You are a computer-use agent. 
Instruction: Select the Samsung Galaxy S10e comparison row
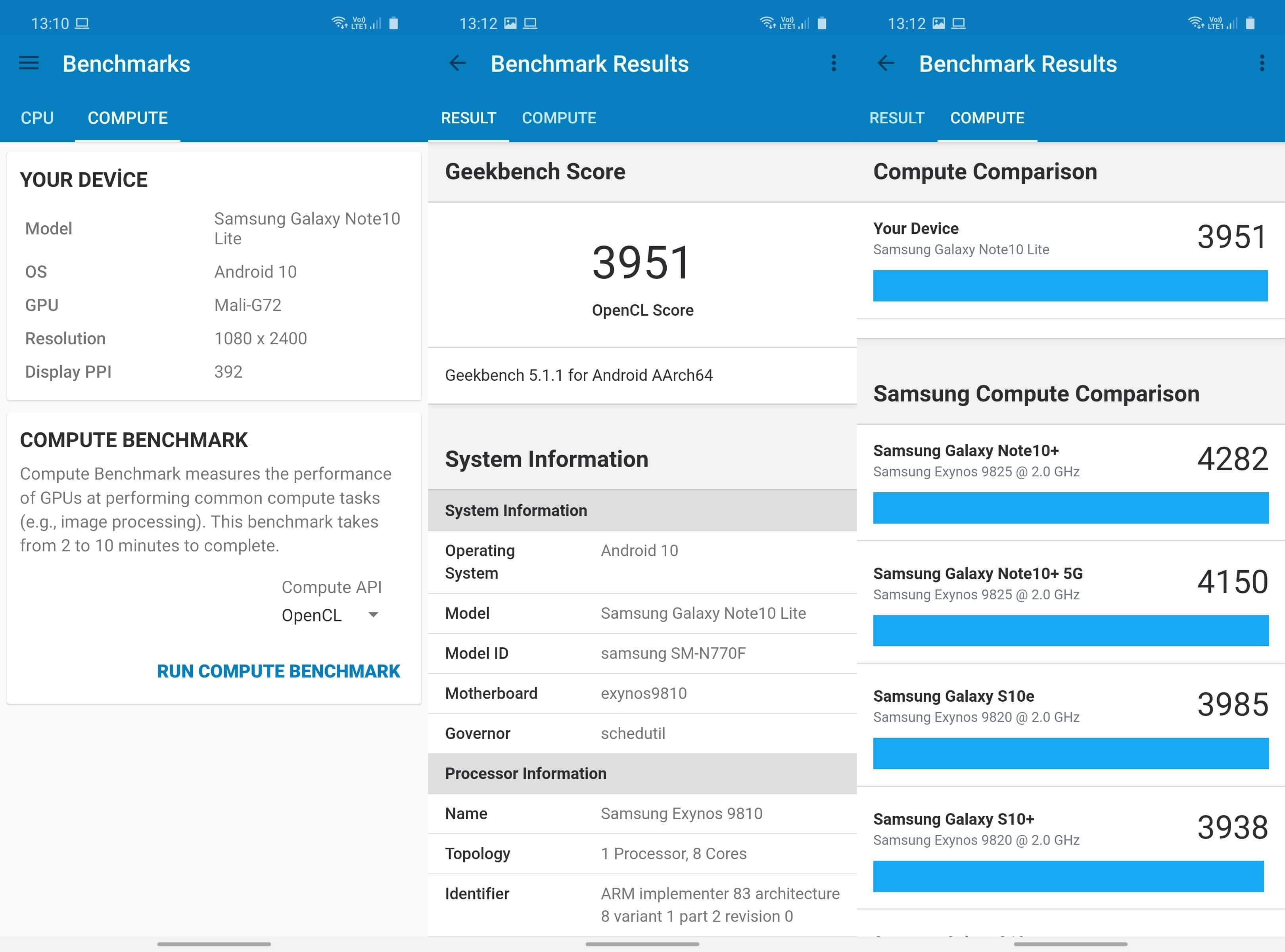(x=1070, y=706)
